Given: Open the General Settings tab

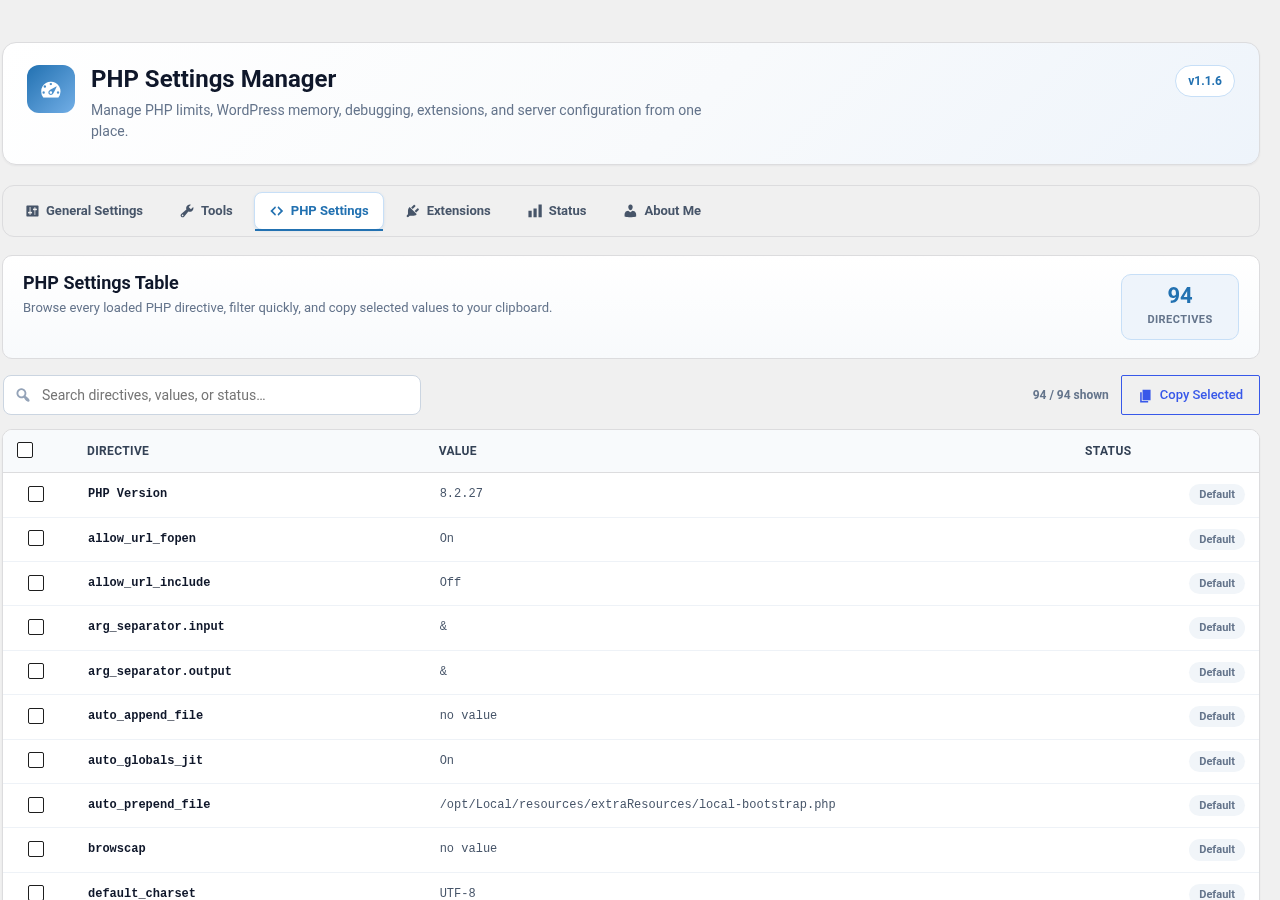Looking at the screenshot, I should click(84, 211).
